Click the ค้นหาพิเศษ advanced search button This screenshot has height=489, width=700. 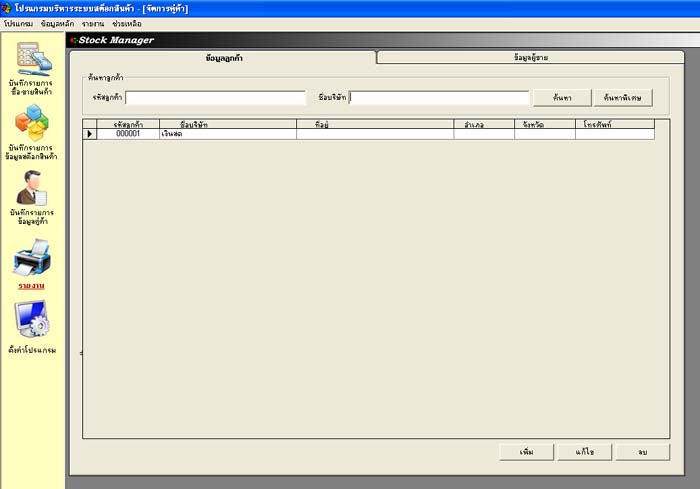(623, 98)
